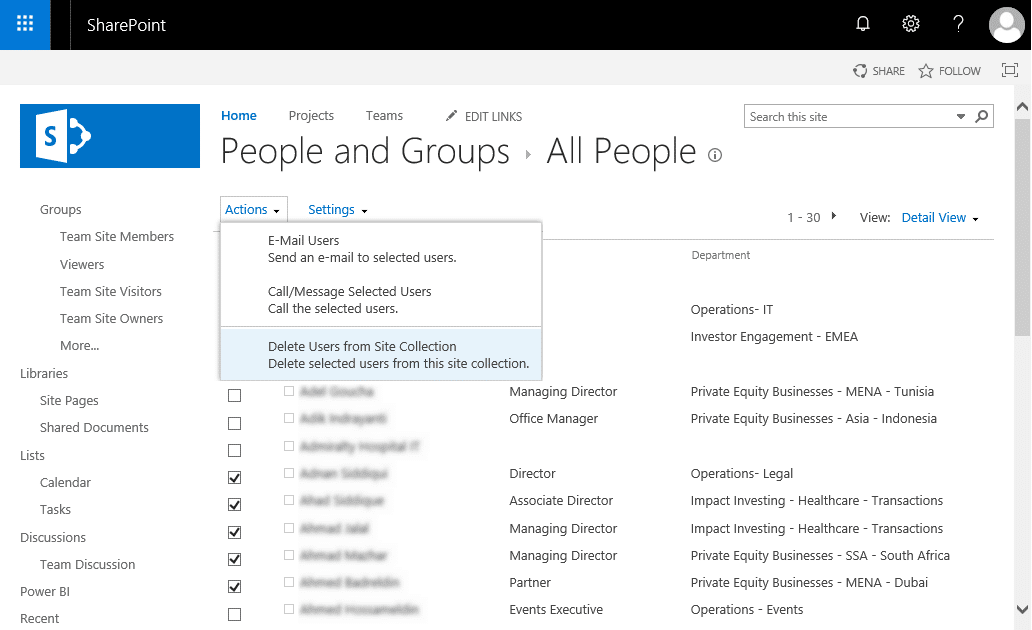Switch to the Projects tab
The width and height of the screenshot is (1032, 630).
[x=311, y=115]
